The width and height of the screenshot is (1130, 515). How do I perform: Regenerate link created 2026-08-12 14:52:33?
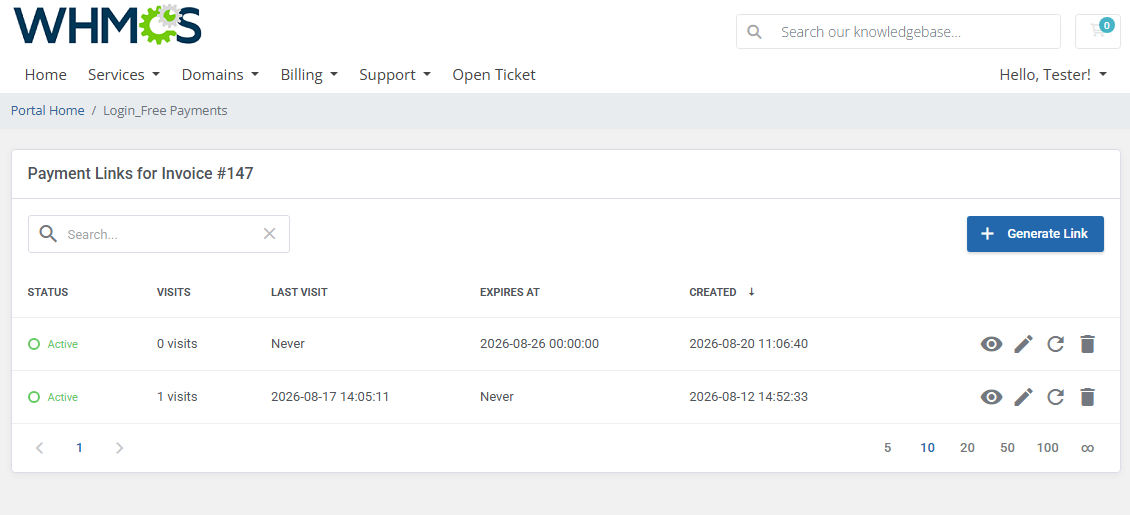click(1056, 397)
